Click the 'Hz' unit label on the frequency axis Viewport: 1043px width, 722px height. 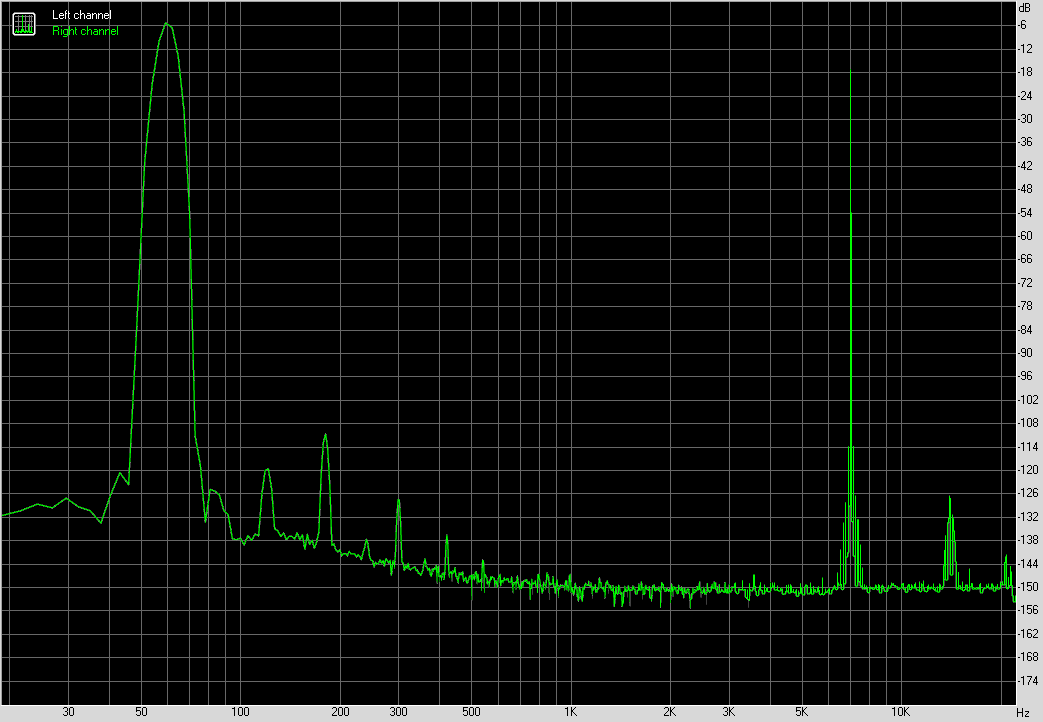pos(1023,713)
